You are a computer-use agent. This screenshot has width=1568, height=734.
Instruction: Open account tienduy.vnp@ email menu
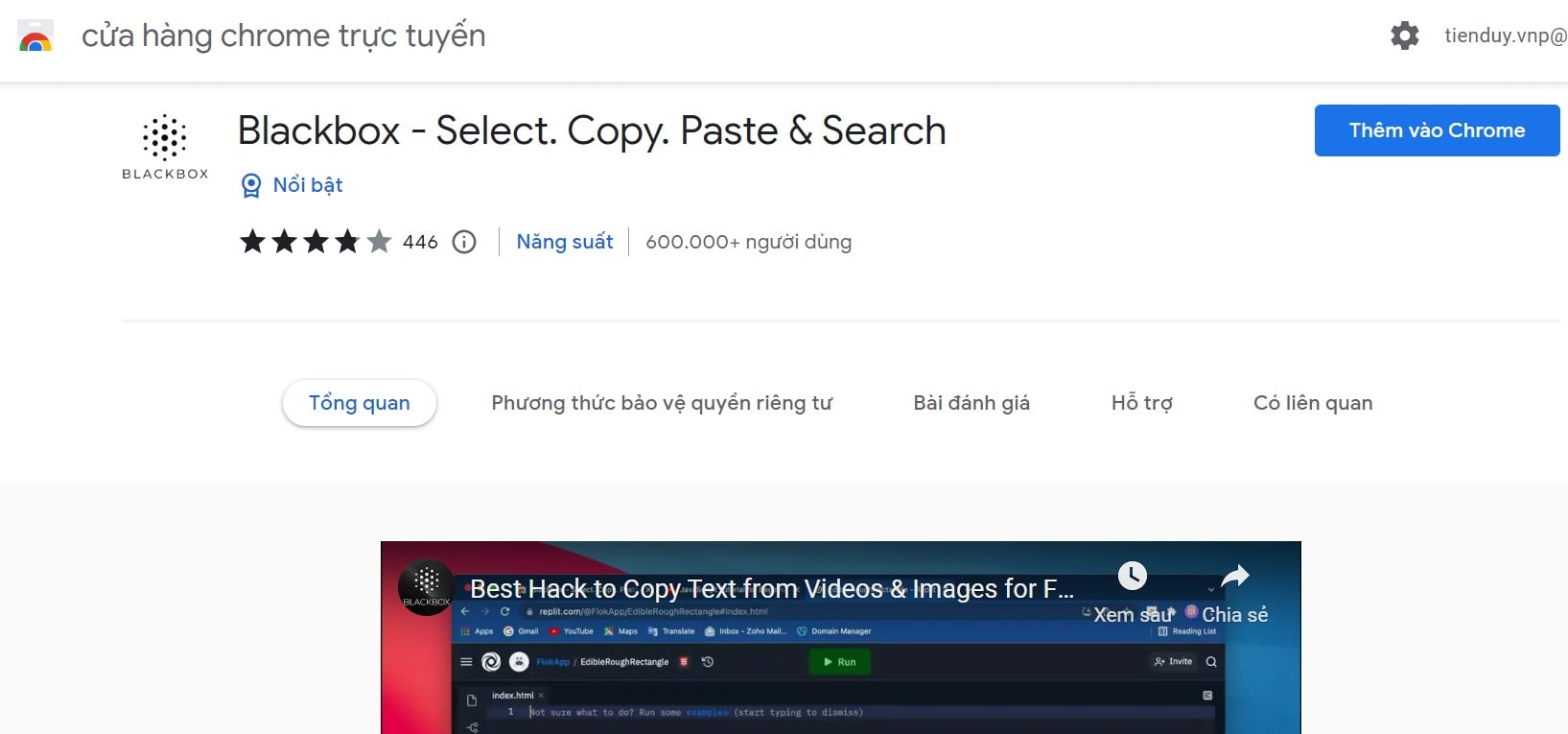point(1506,36)
